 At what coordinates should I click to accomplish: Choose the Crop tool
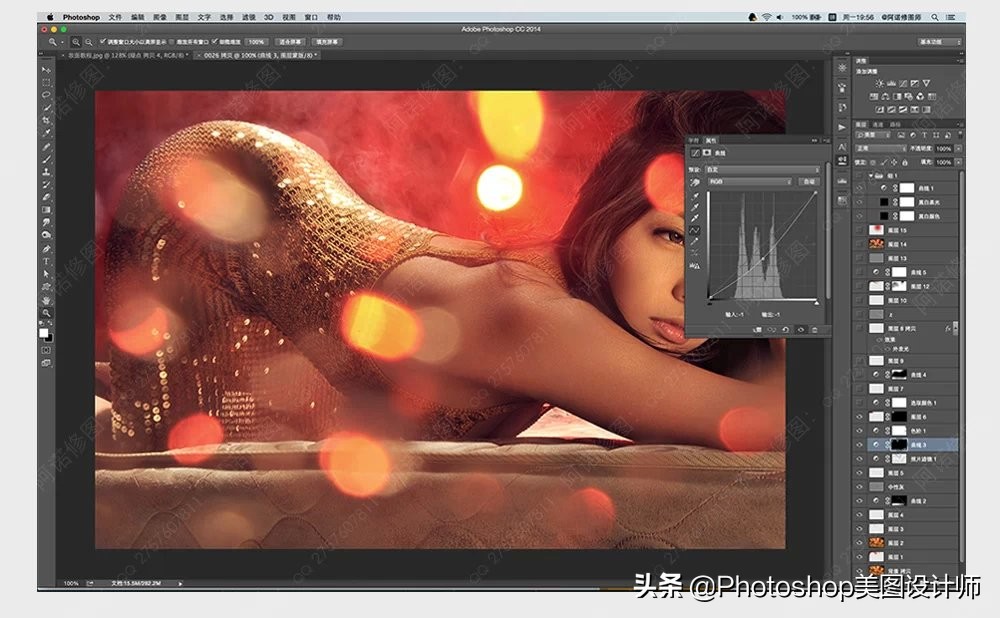(47, 120)
